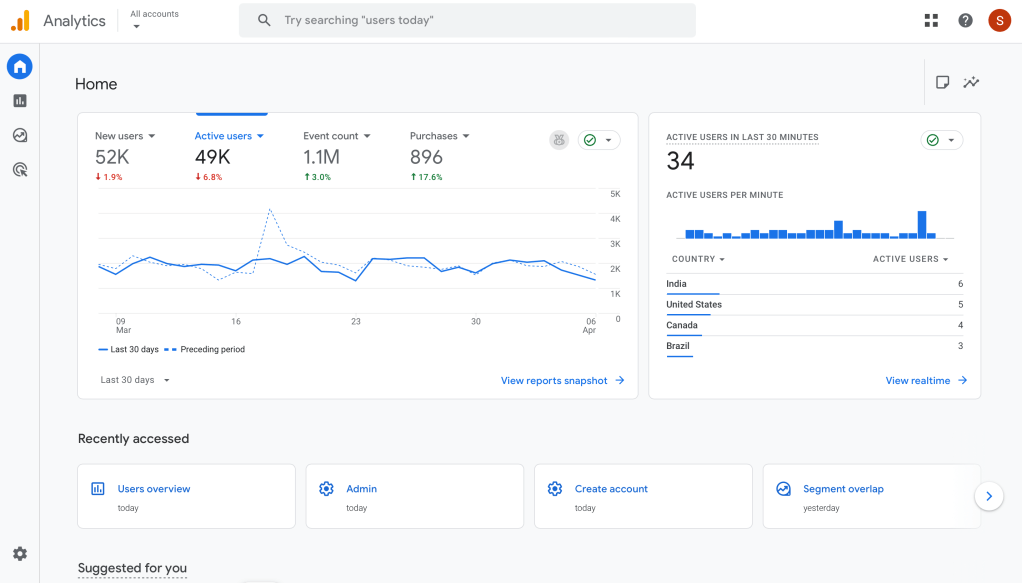Open the Insights sparkline icon
Image resolution: width=1022 pixels, height=583 pixels.
coord(971,83)
